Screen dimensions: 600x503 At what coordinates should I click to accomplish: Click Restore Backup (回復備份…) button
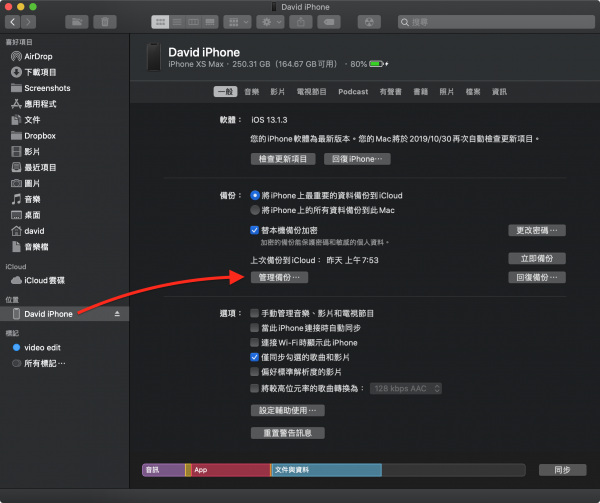coord(537,277)
